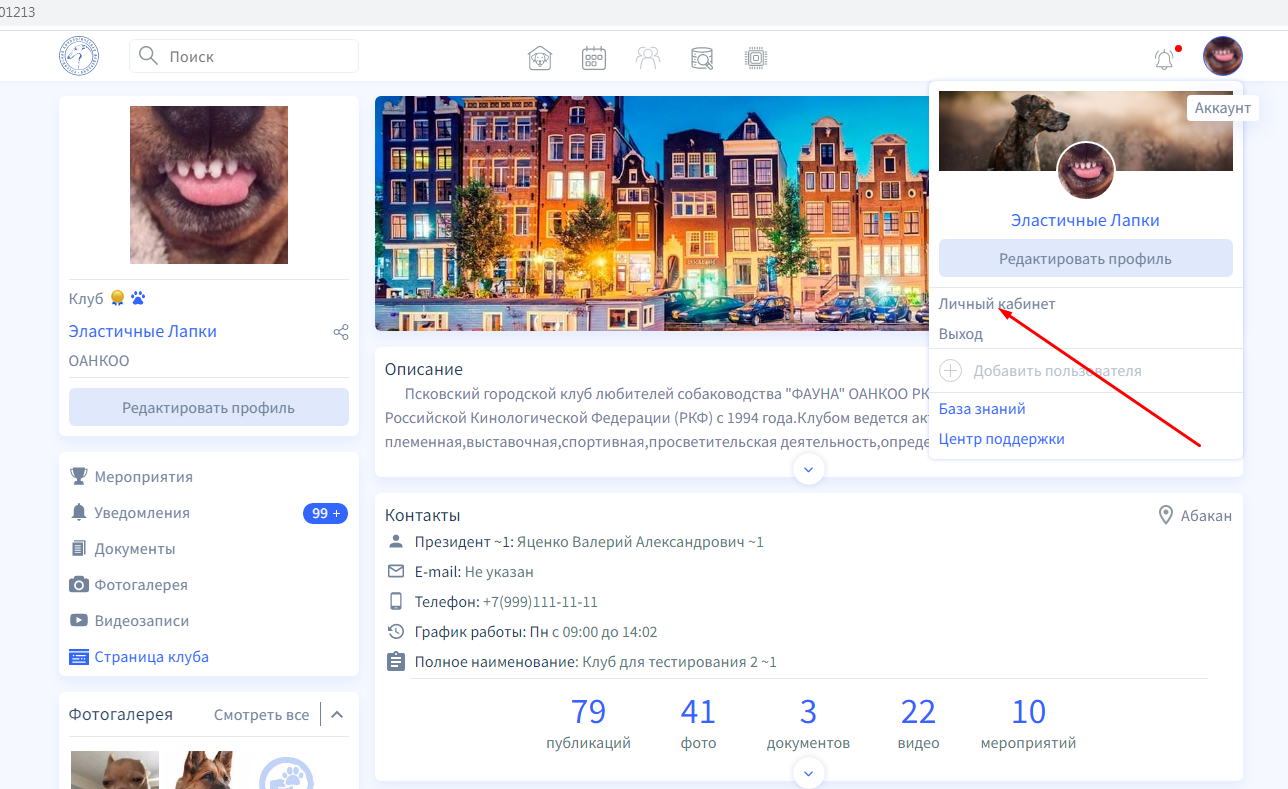Screen dimensions: 1288x789
Task: Click the home doghouse icon in navbar
Action: (x=540, y=58)
